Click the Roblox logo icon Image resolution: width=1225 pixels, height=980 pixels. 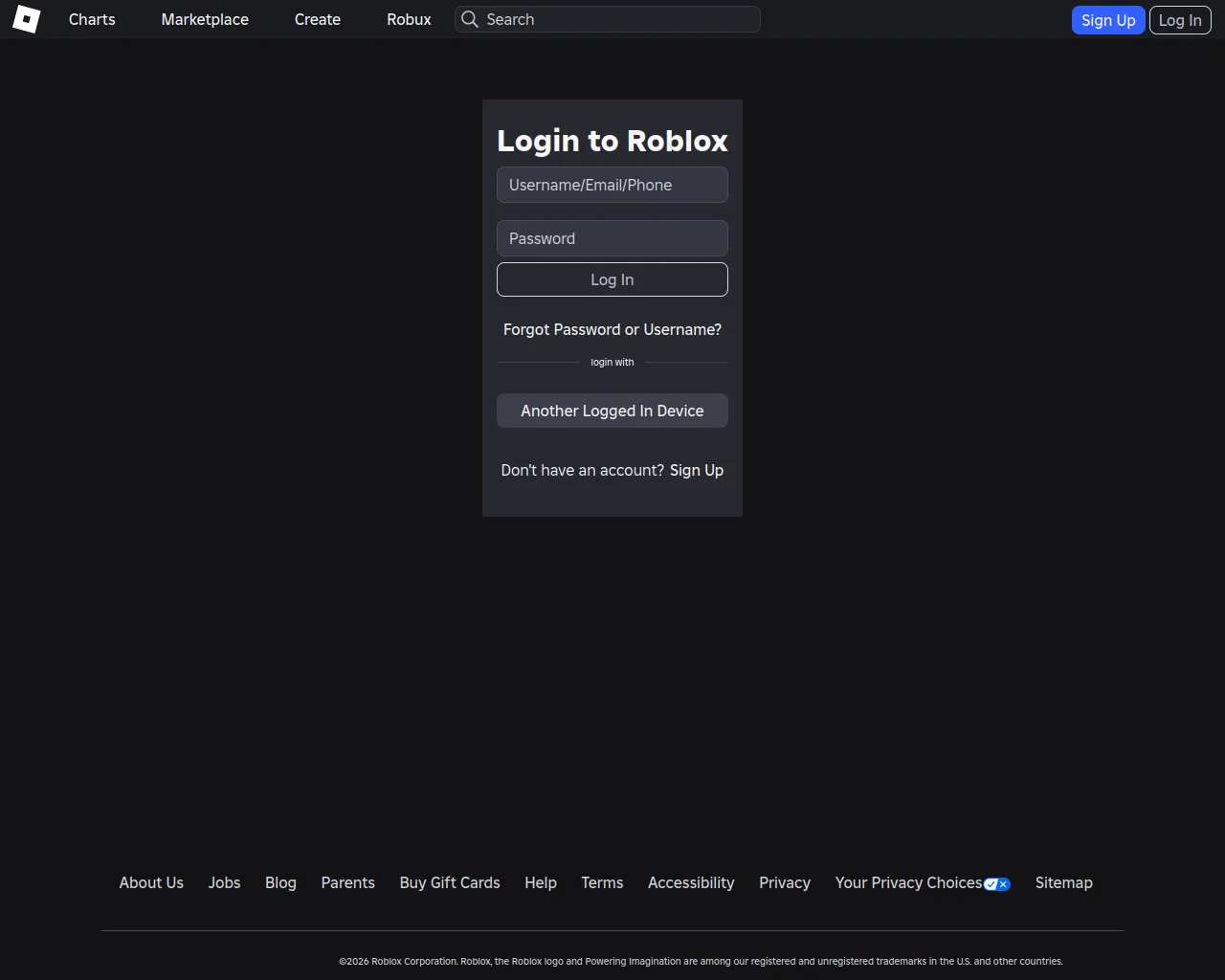(26, 19)
